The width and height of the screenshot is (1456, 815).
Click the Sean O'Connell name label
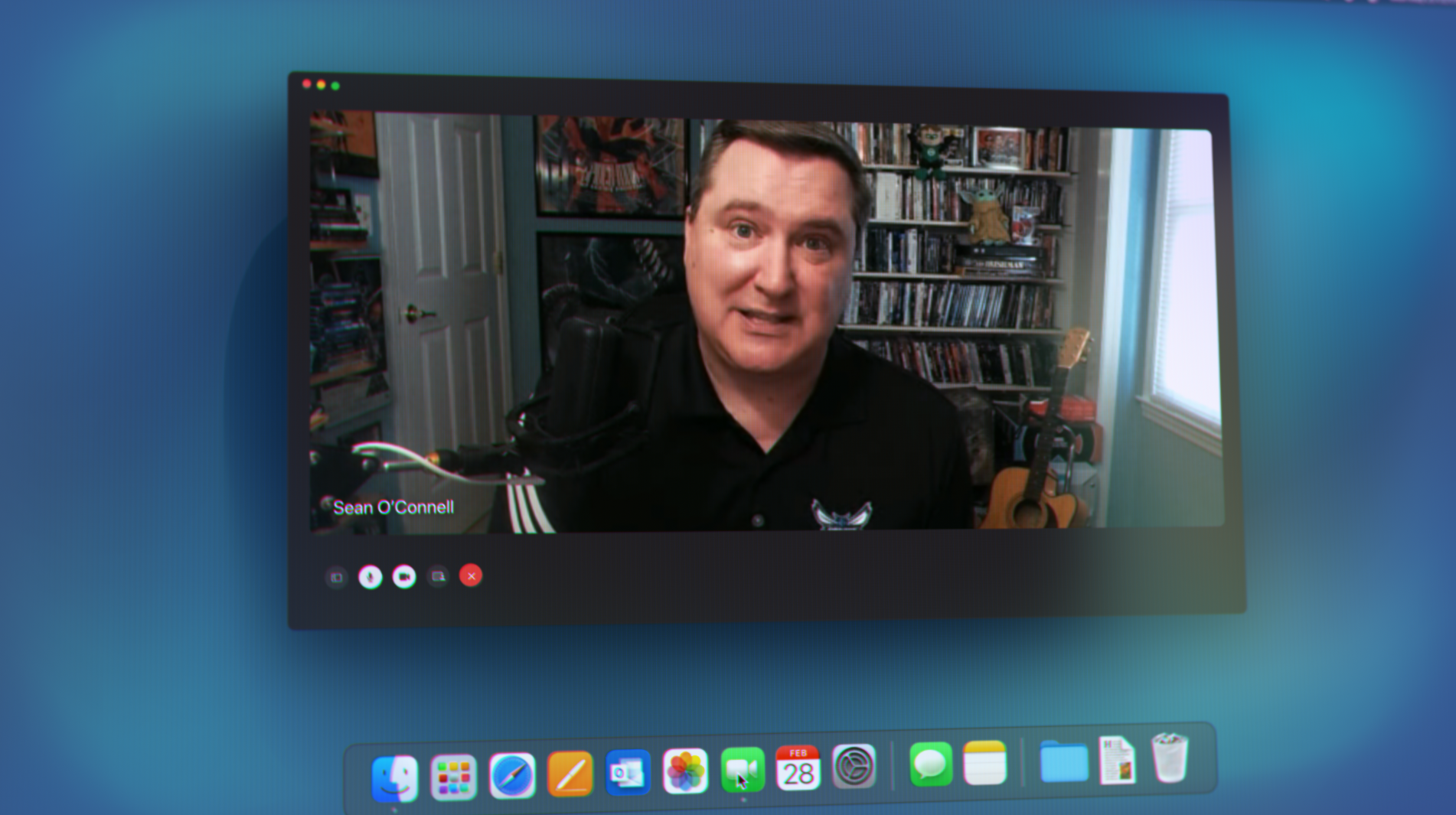393,507
